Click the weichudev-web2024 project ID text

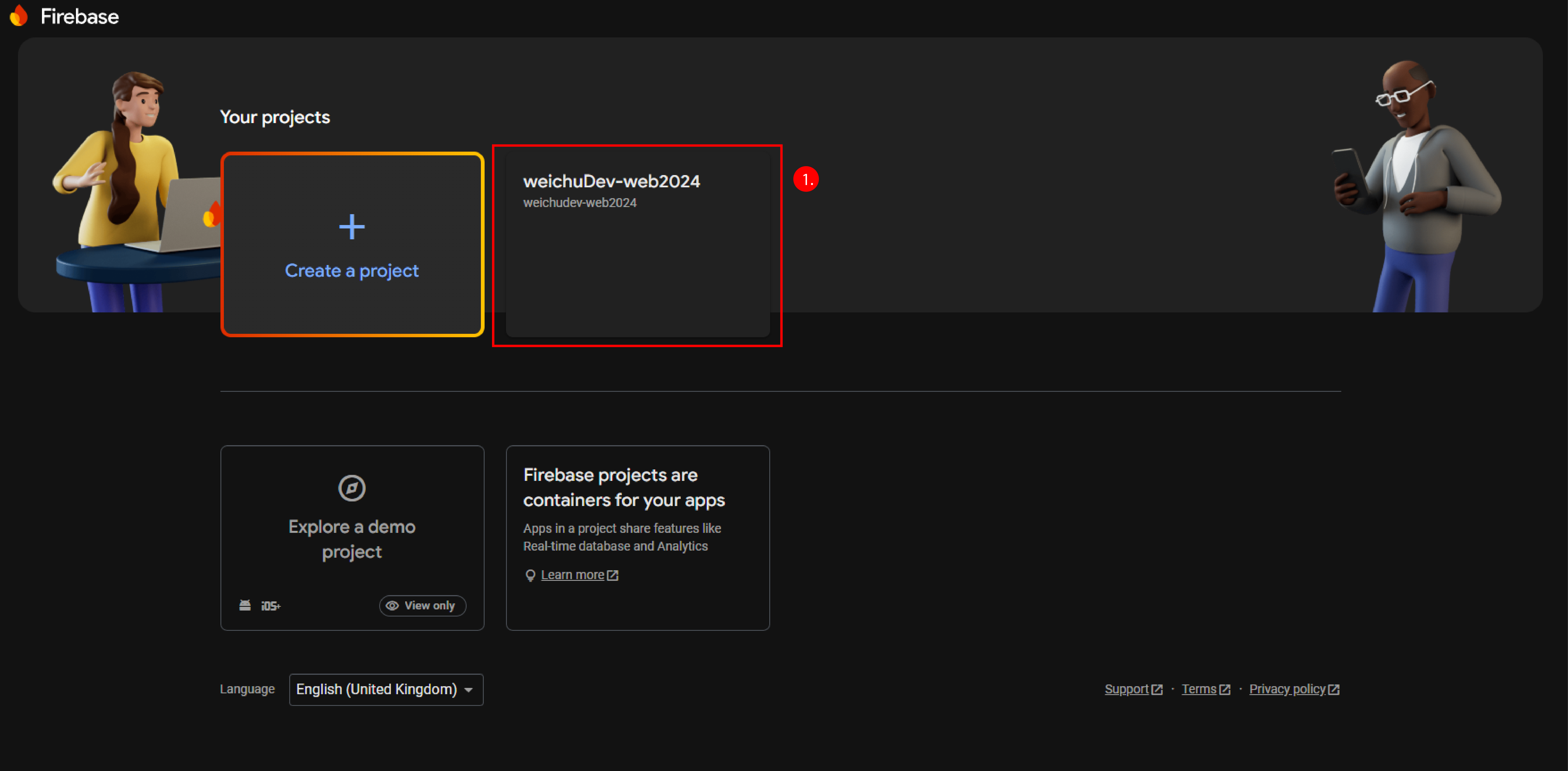(579, 203)
